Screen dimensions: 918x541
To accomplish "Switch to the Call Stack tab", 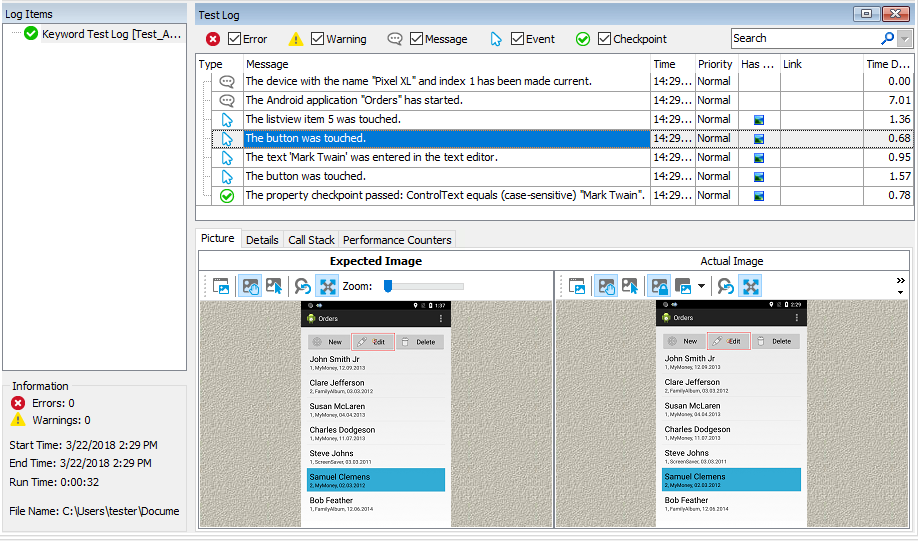I will 311,240.
